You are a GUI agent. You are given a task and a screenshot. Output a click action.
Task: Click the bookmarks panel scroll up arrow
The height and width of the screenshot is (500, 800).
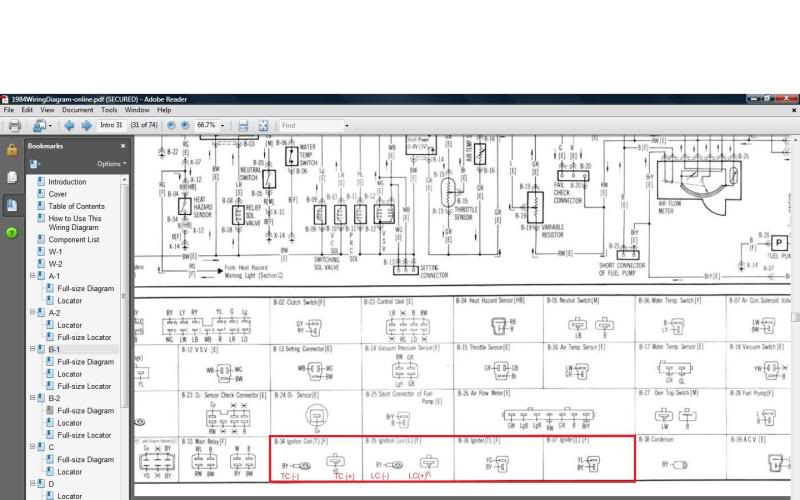click(x=124, y=180)
